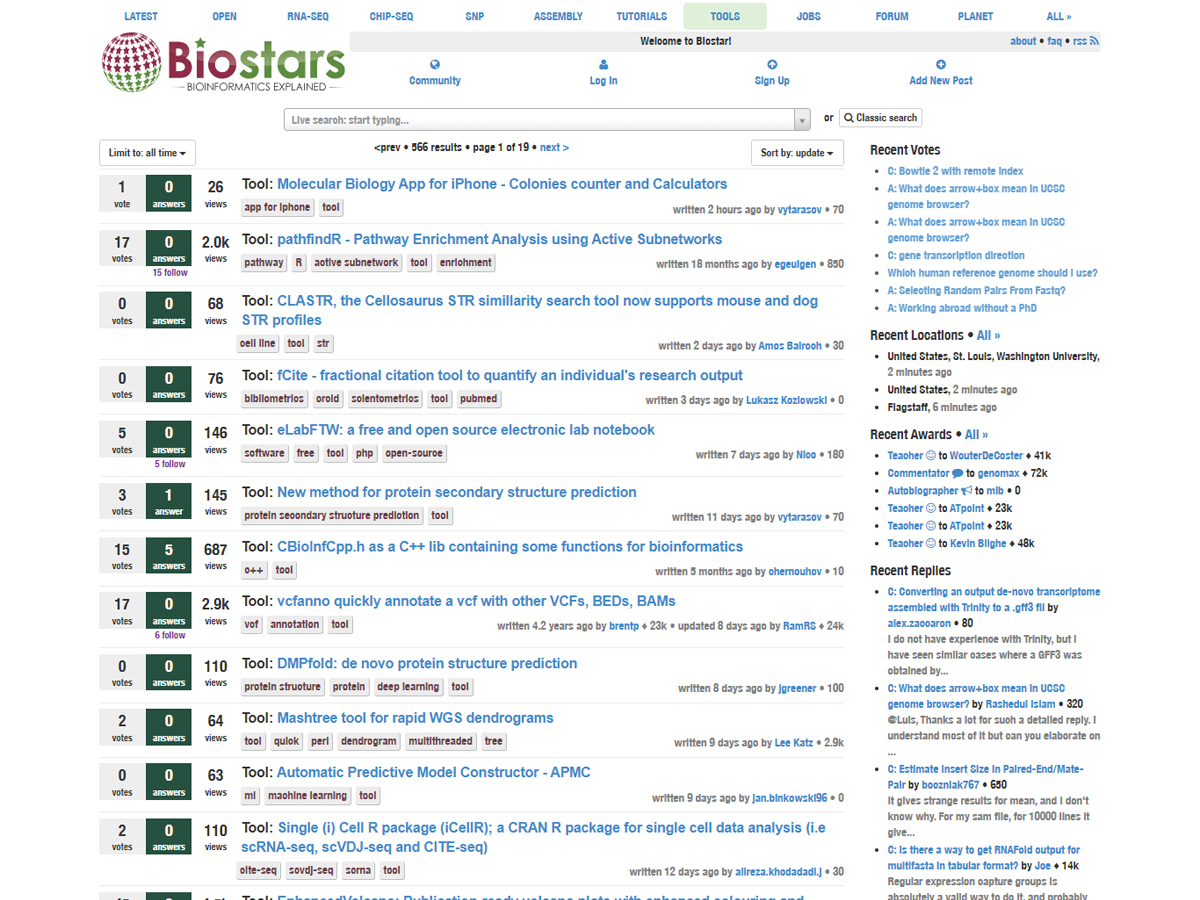Switch to the RNA-SEQ tab
The image size is (1200, 900).
[x=306, y=16]
